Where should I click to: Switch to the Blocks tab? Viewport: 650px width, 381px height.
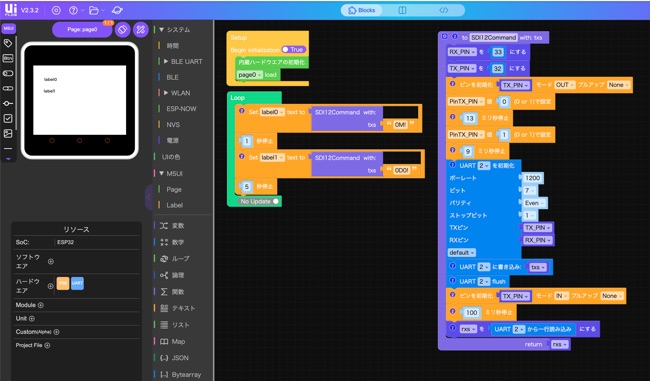pos(361,10)
